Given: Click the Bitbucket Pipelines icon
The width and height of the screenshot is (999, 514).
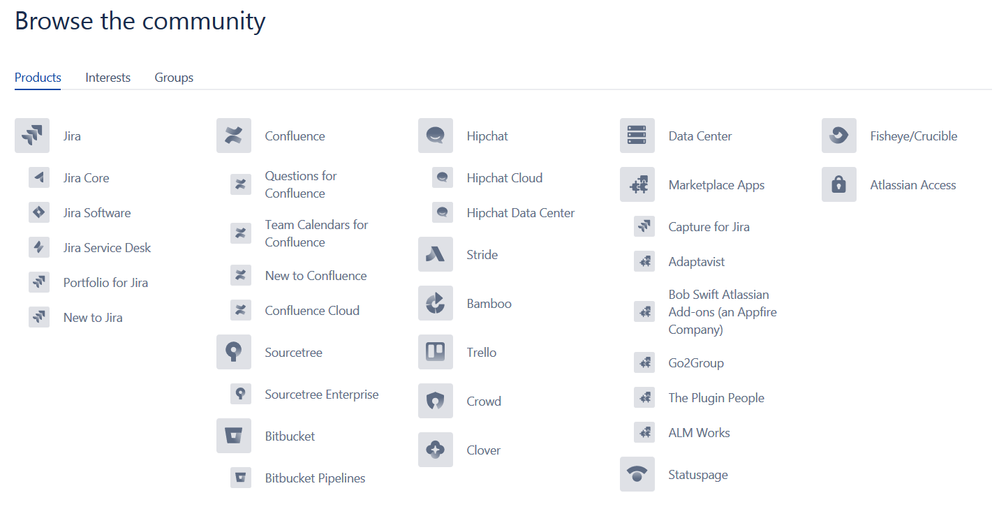Looking at the screenshot, I should tap(241, 478).
